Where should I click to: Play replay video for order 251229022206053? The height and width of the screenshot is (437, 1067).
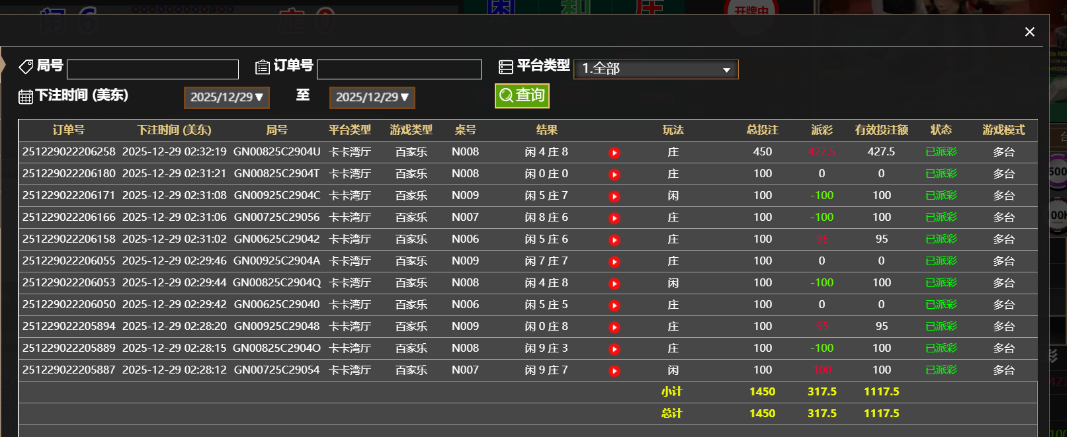tap(614, 283)
